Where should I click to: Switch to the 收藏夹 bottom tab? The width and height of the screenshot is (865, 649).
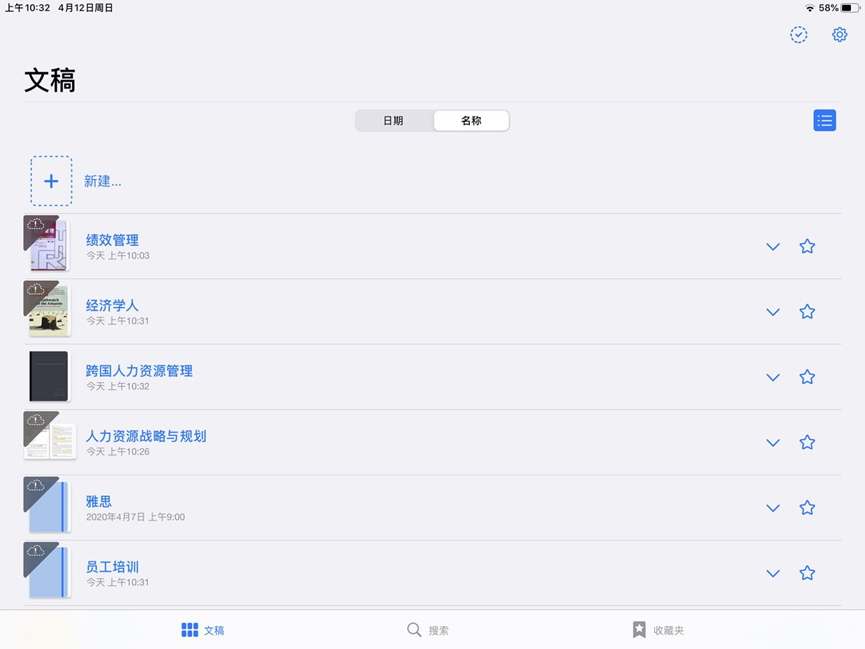click(x=658, y=630)
